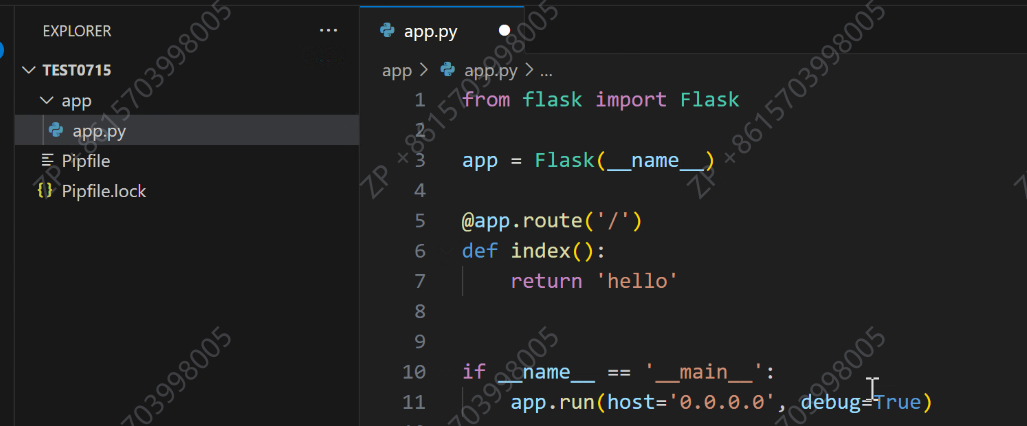Click line number 5 in the gutter
The image size is (1027, 426).
pyautogui.click(x=419, y=221)
